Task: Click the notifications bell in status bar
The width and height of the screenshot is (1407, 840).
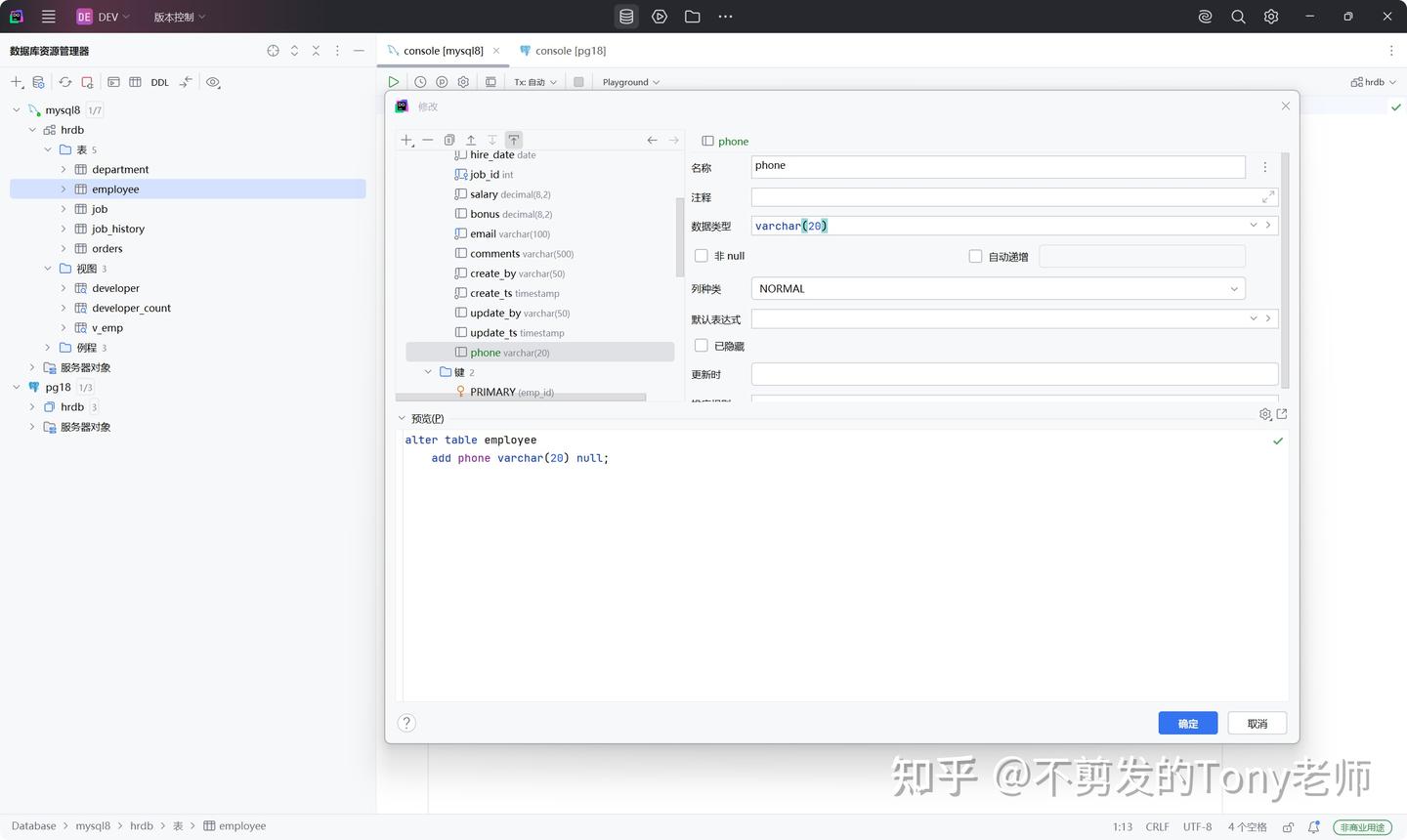Action: pyautogui.click(x=1314, y=827)
